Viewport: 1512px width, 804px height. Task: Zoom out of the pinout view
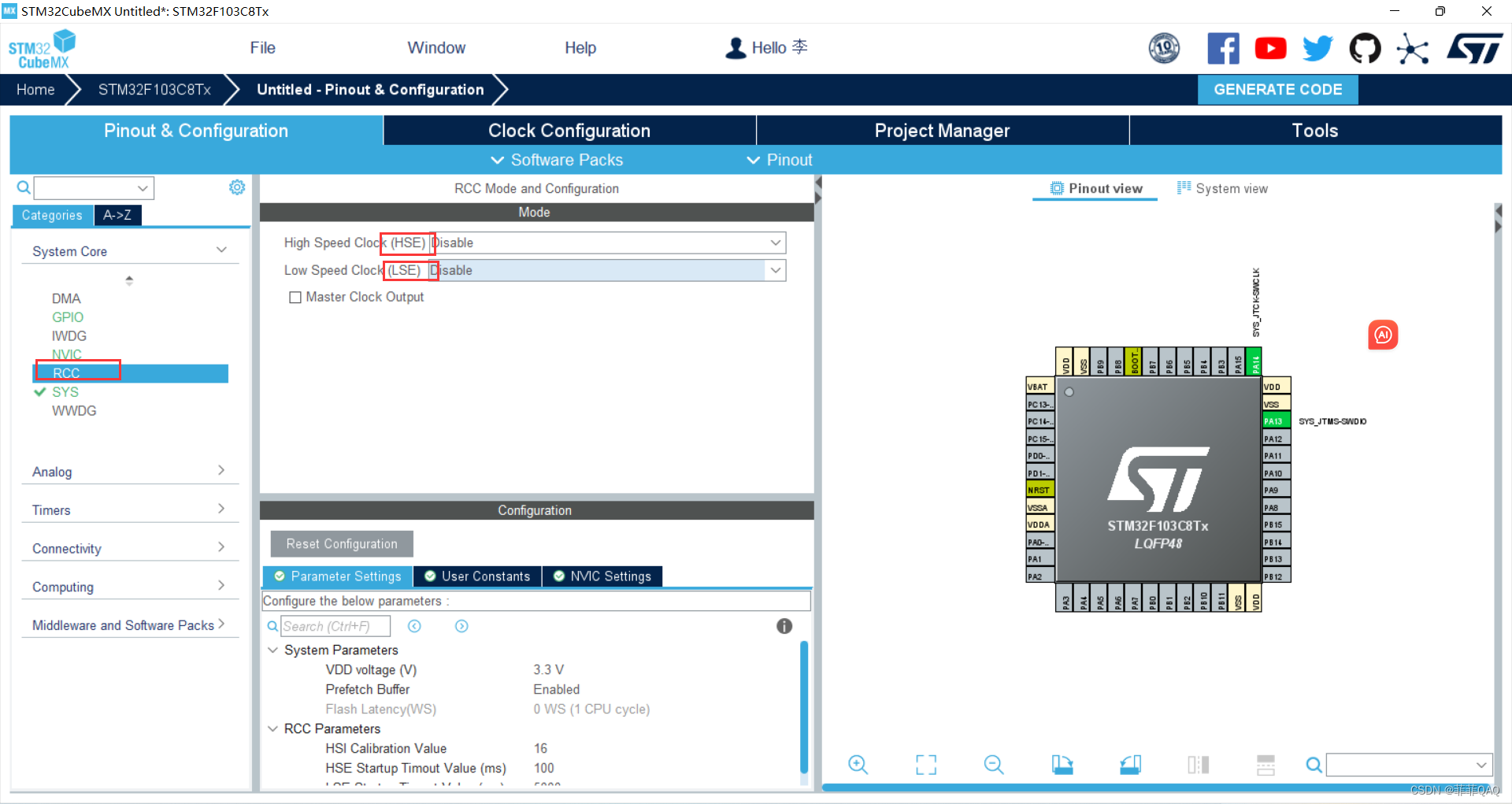[x=994, y=765]
